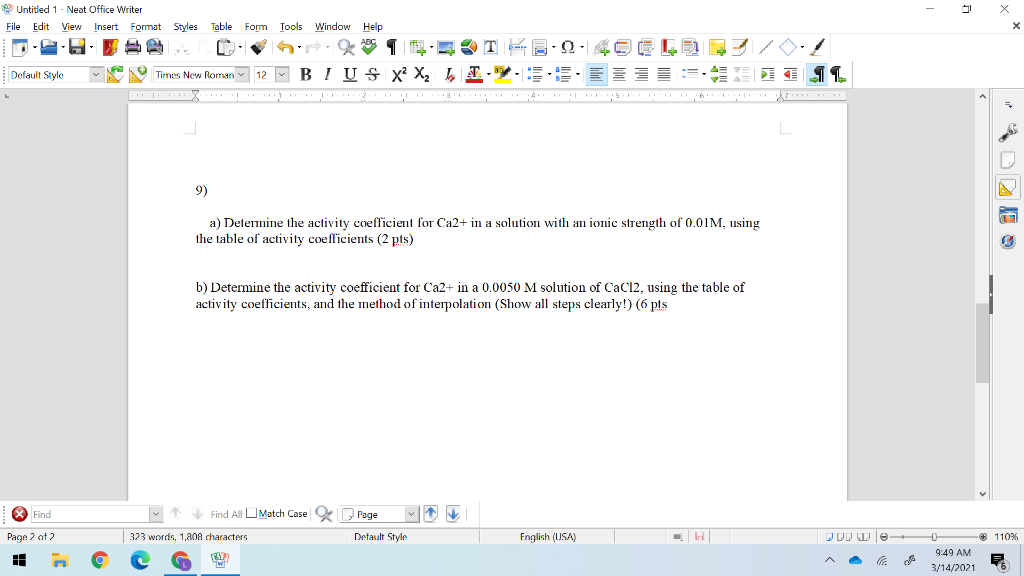
Task: Insert special character omega symbol
Action: click(568, 47)
